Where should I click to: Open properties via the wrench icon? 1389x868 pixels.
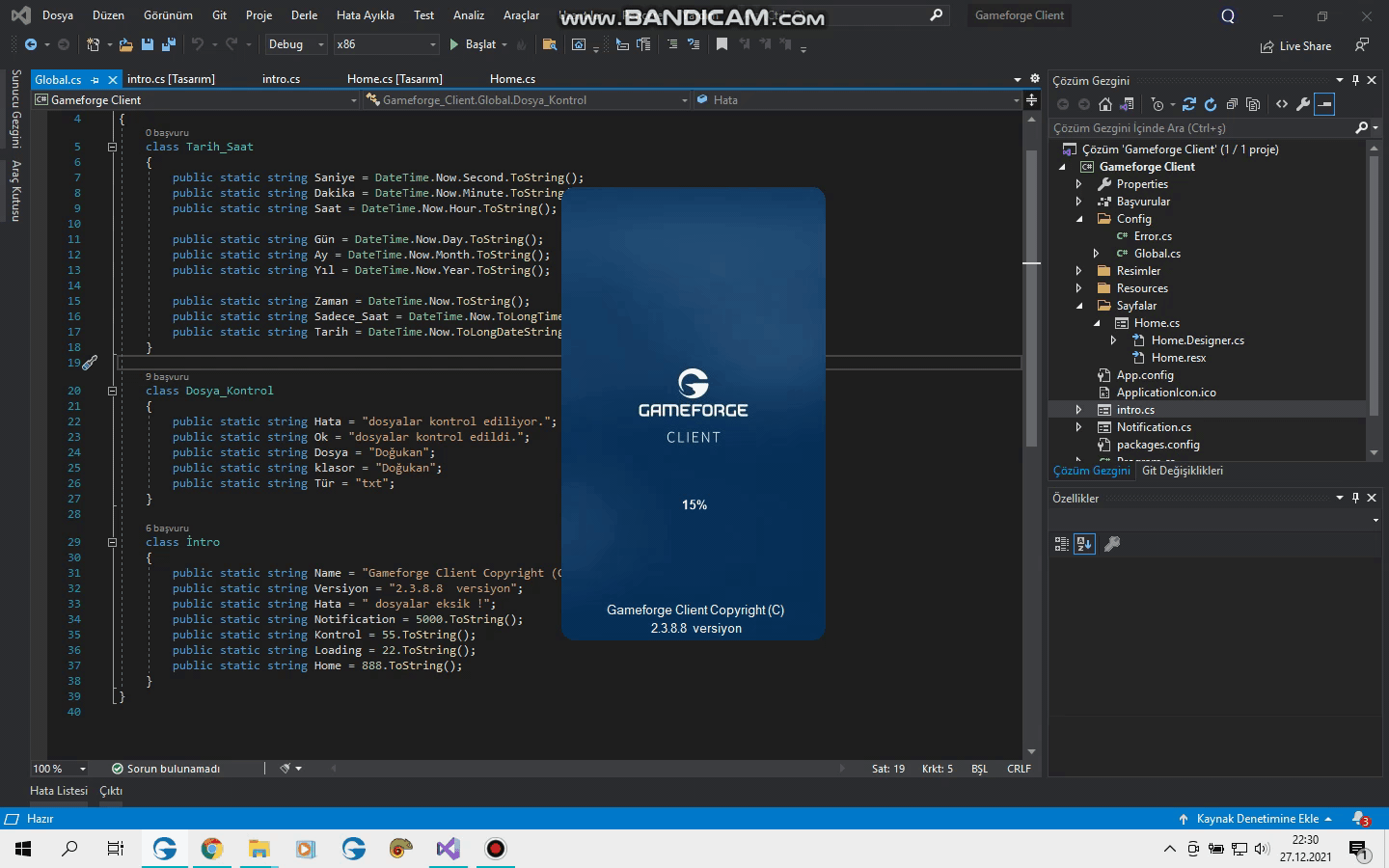tap(1303, 104)
